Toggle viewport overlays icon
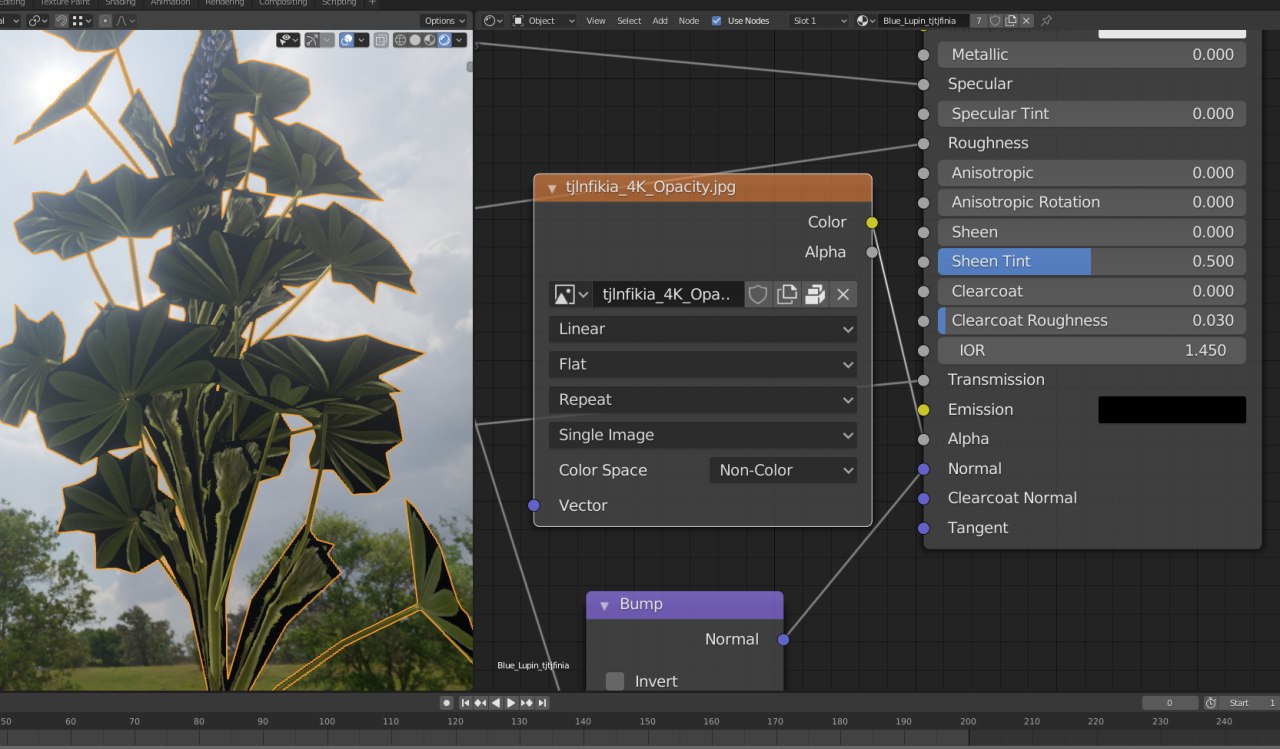The width and height of the screenshot is (1280, 749). (x=346, y=40)
